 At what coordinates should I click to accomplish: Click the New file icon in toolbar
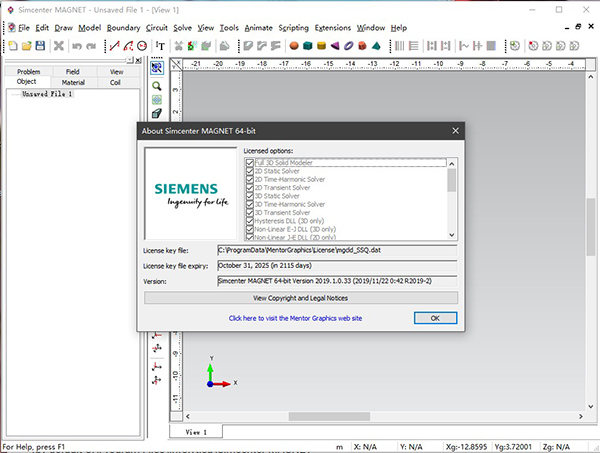pos(11,46)
